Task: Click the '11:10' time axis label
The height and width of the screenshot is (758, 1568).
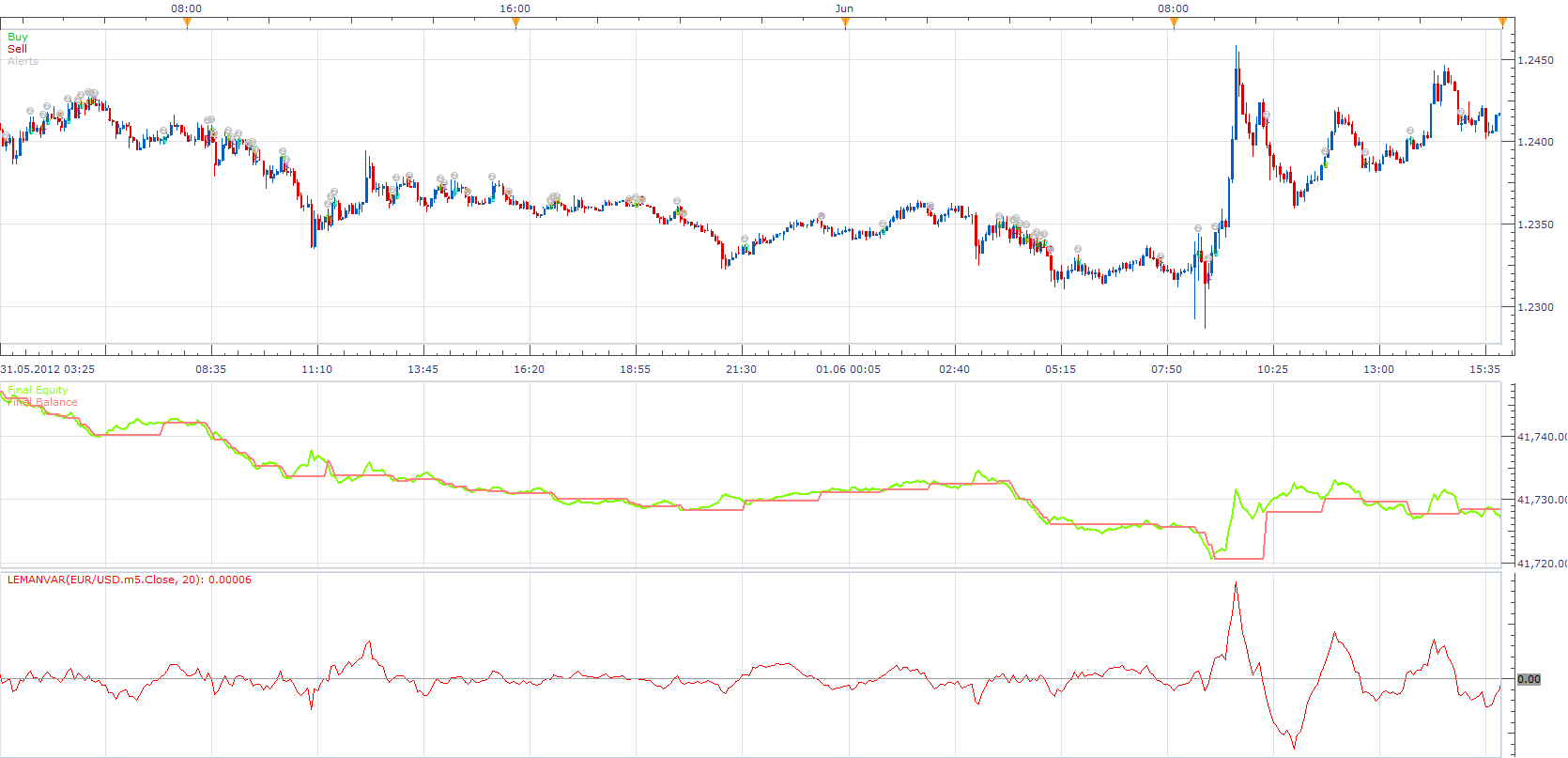Action: coord(317,369)
